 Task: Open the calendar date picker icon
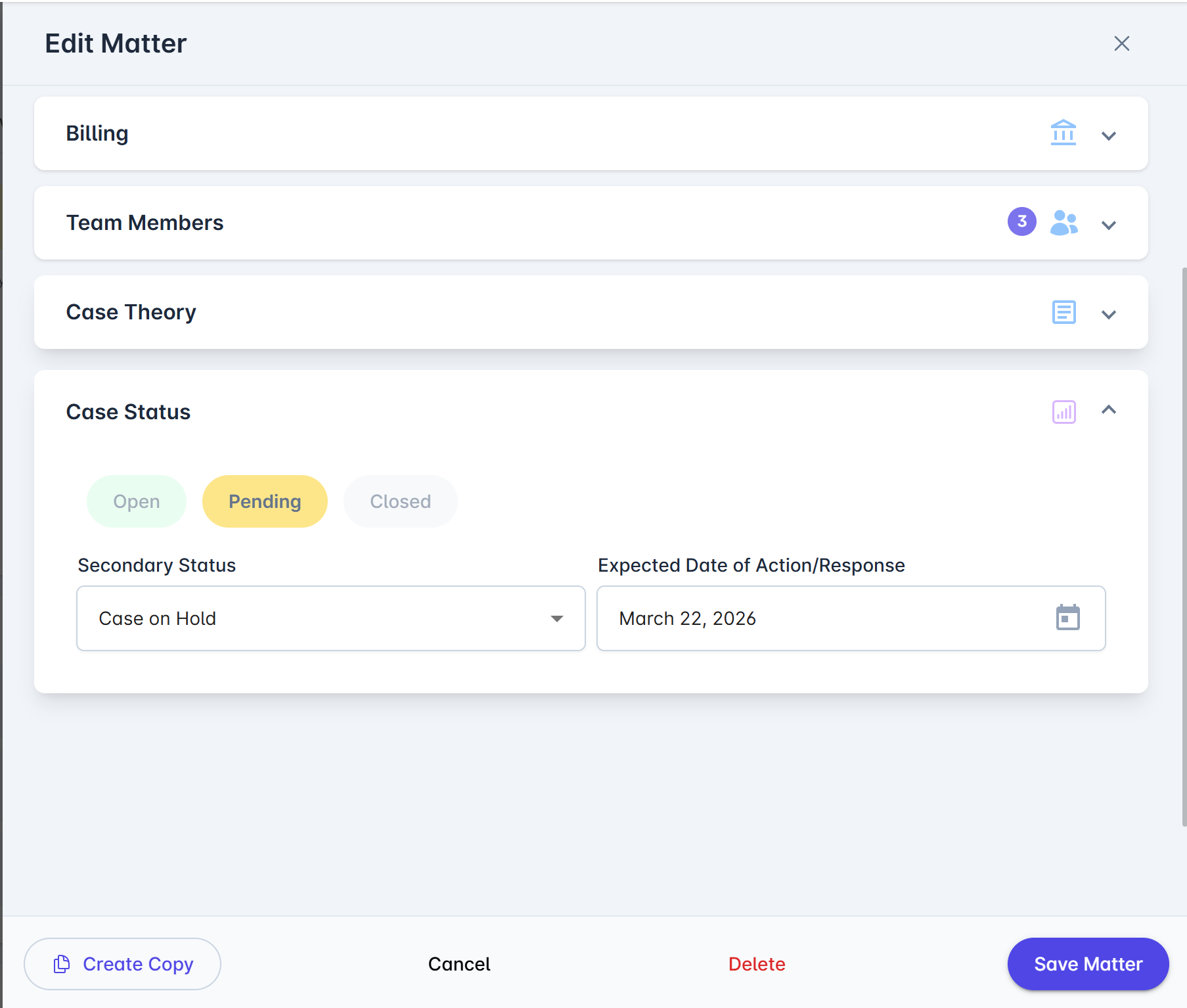coord(1067,618)
